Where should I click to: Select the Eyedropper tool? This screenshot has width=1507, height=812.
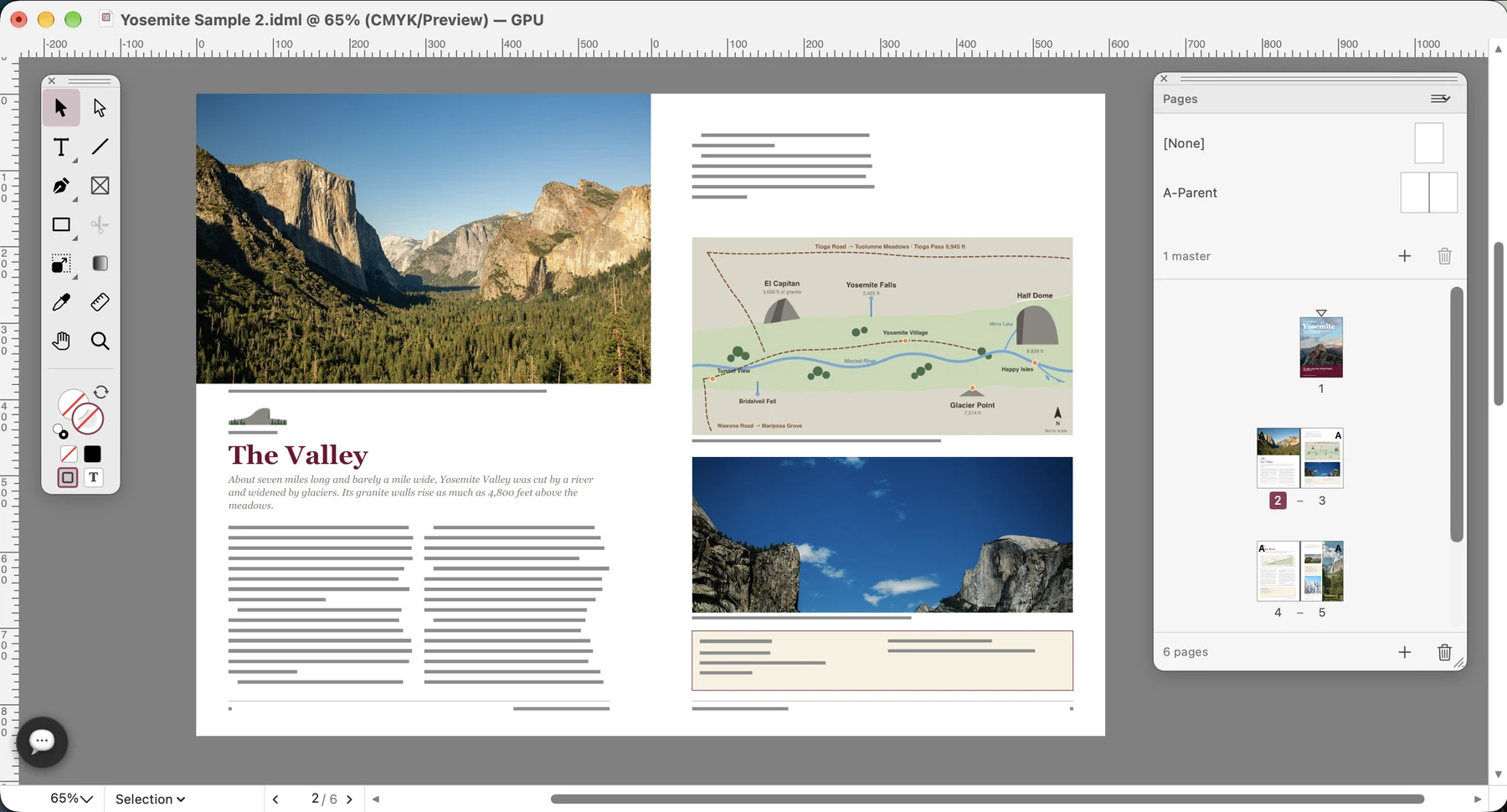[x=61, y=302]
